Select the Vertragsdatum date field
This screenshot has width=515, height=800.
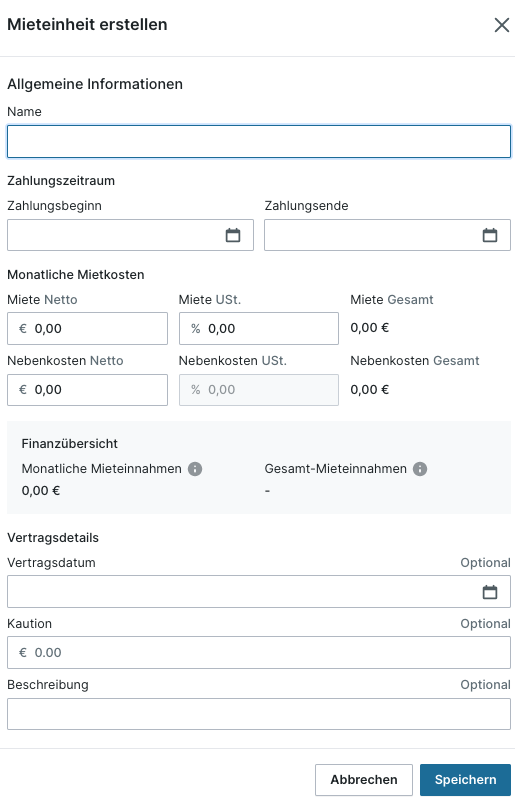click(259, 592)
